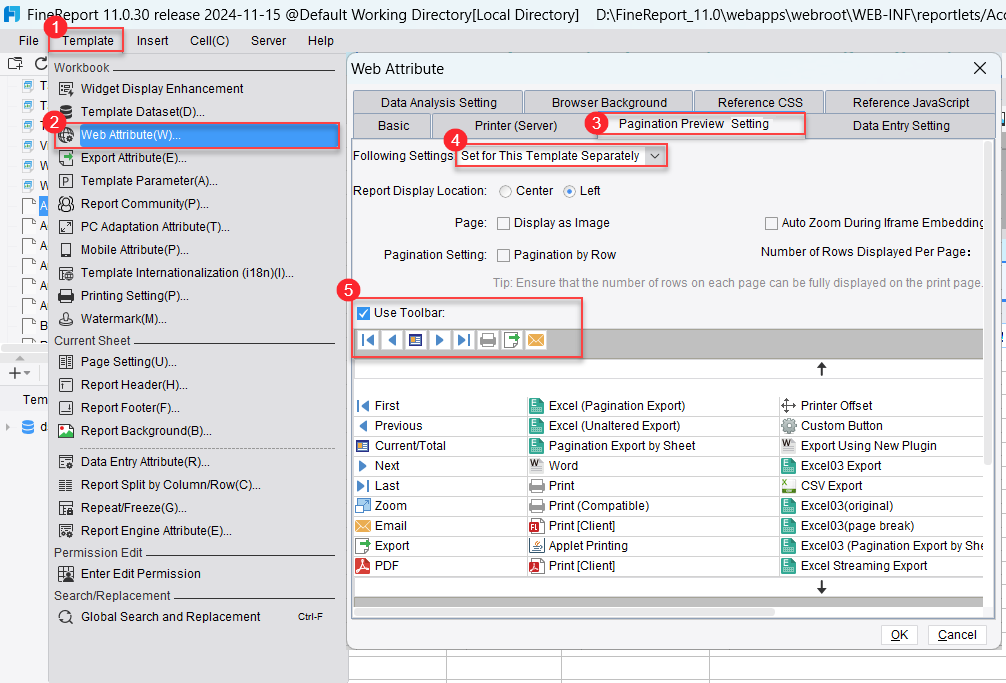
Task: Click the Email icon in toolbar preview
Action: click(x=536, y=340)
